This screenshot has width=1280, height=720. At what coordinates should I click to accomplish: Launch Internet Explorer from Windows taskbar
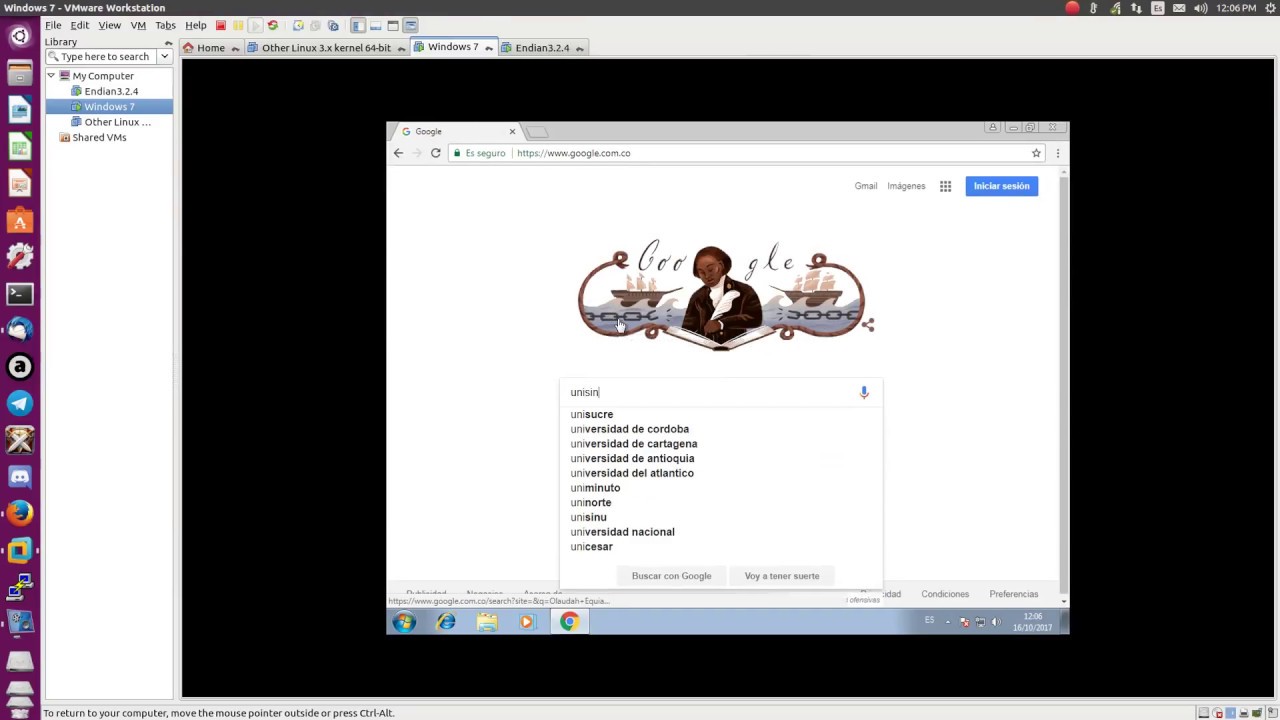(446, 622)
